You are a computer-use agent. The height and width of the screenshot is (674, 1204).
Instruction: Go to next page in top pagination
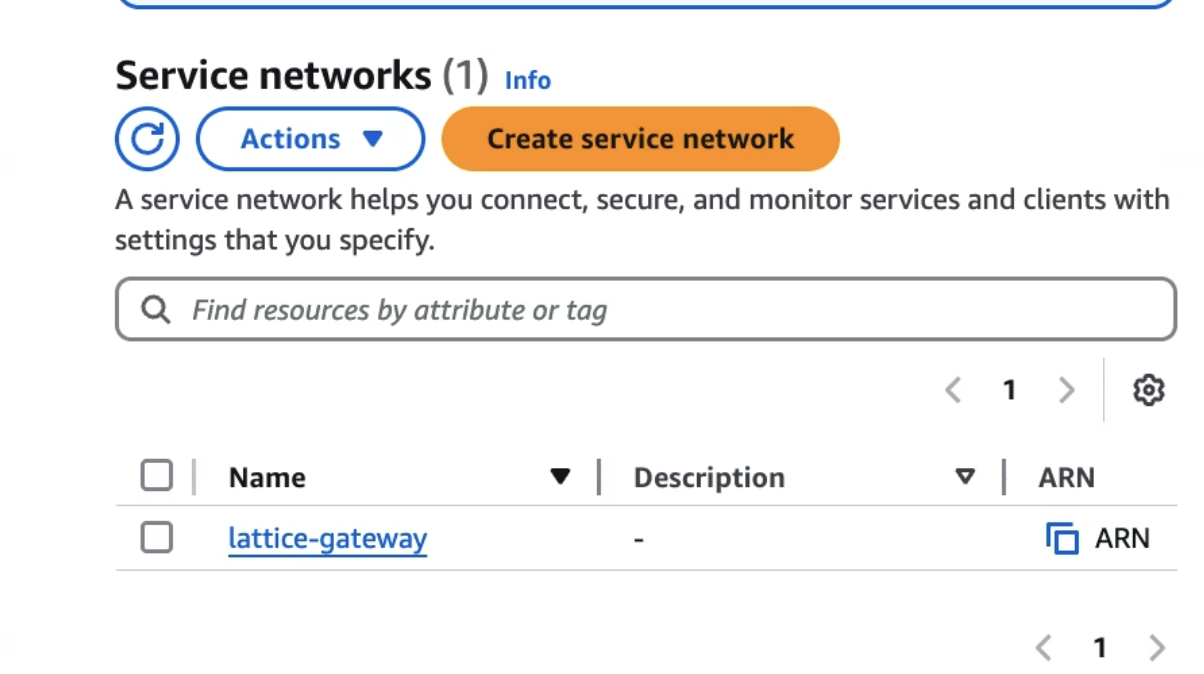click(x=1067, y=390)
